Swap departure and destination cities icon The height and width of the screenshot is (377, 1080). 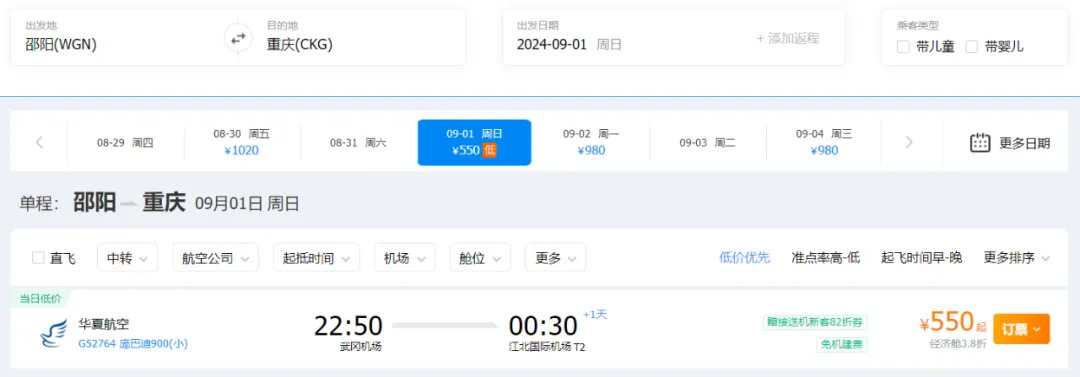tap(238, 39)
